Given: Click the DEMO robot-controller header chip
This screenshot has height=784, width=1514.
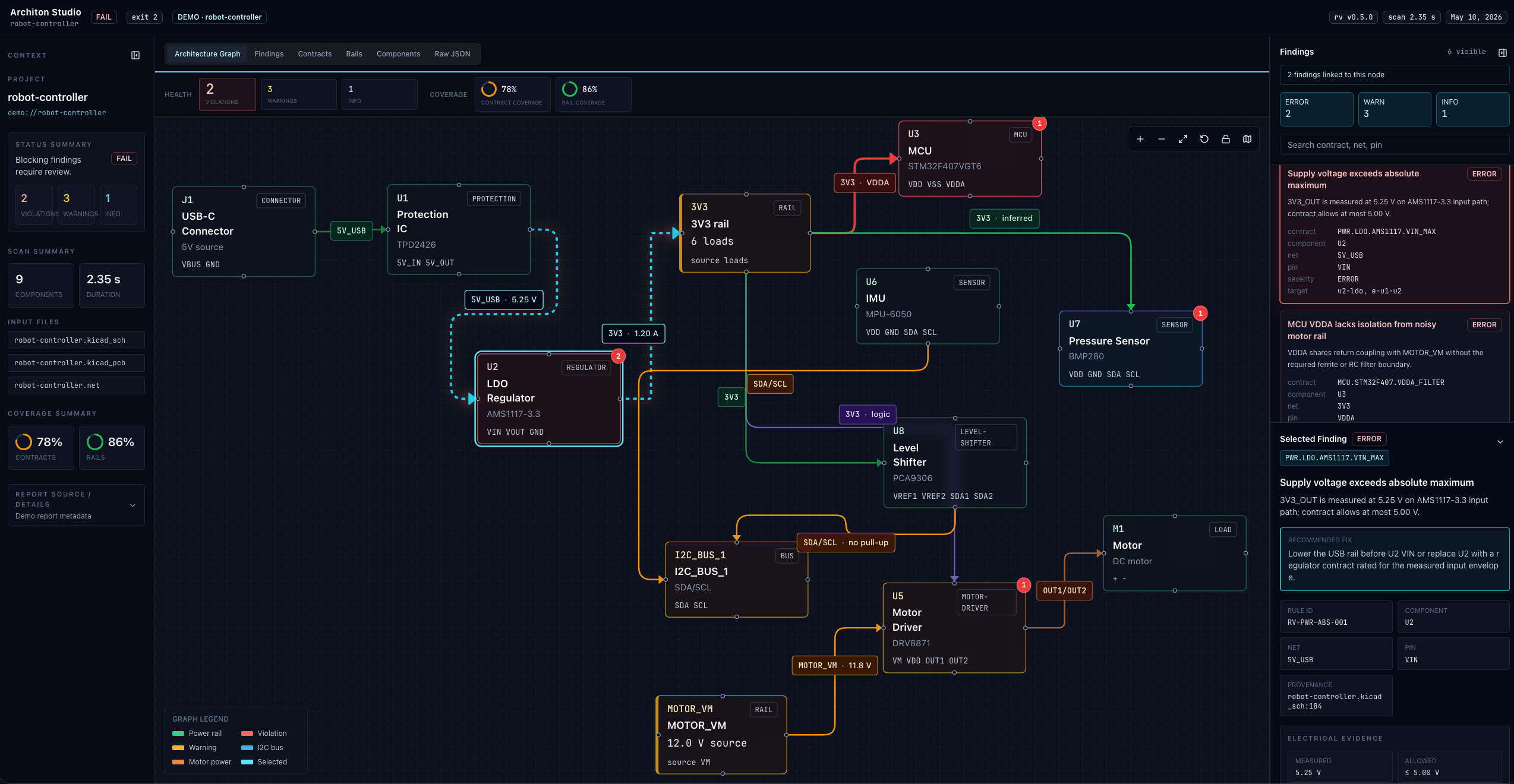Looking at the screenshot, I should click(x=219, y=17).
